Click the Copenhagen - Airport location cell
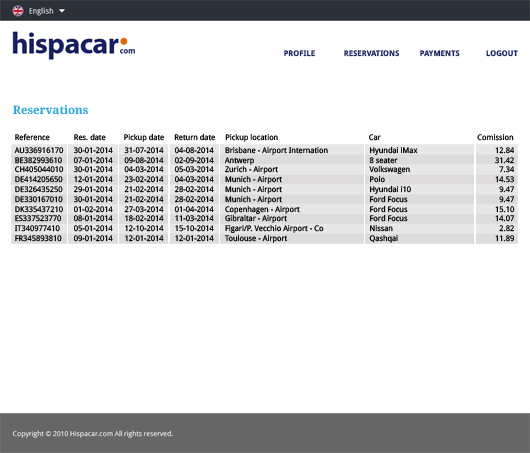This screenshot has width=530, height=453. pyautogui.click(x=292, y=209)
